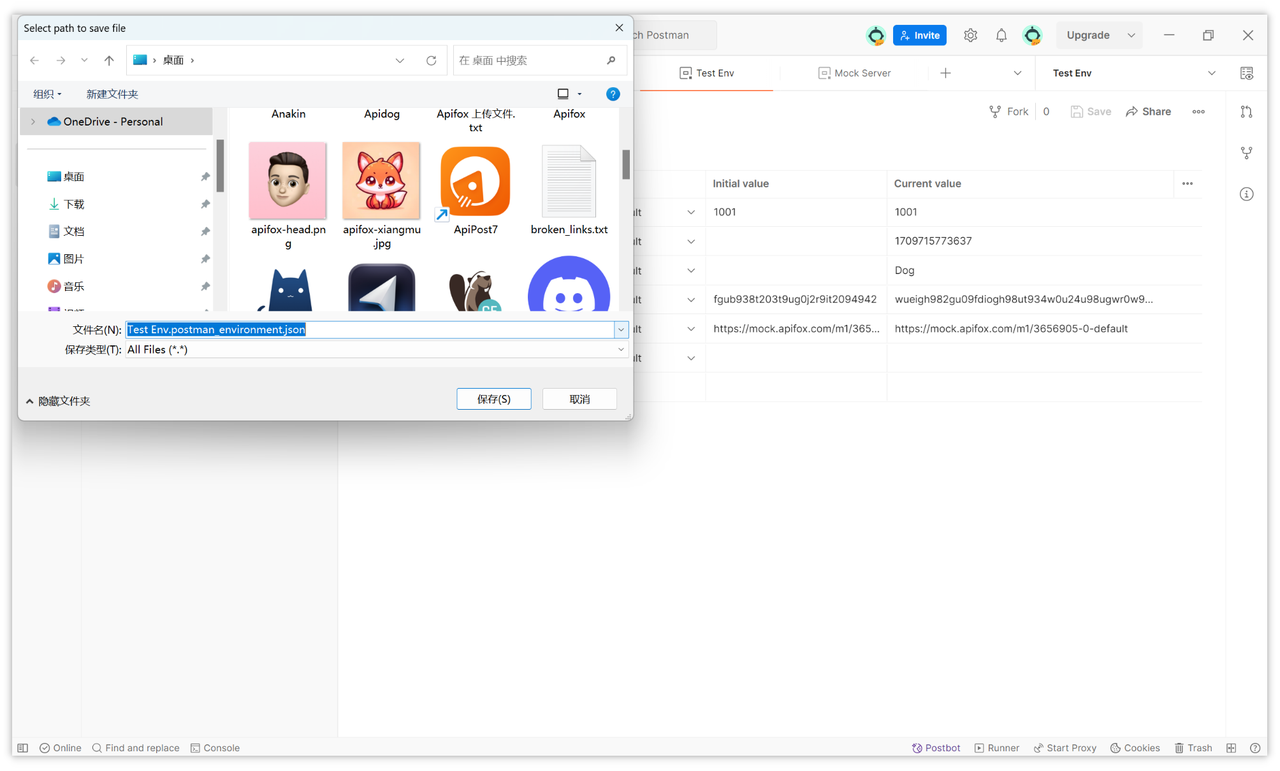1280x771 pixels.
Task: Open the Postbot assistant
Action: coord(936,748)
